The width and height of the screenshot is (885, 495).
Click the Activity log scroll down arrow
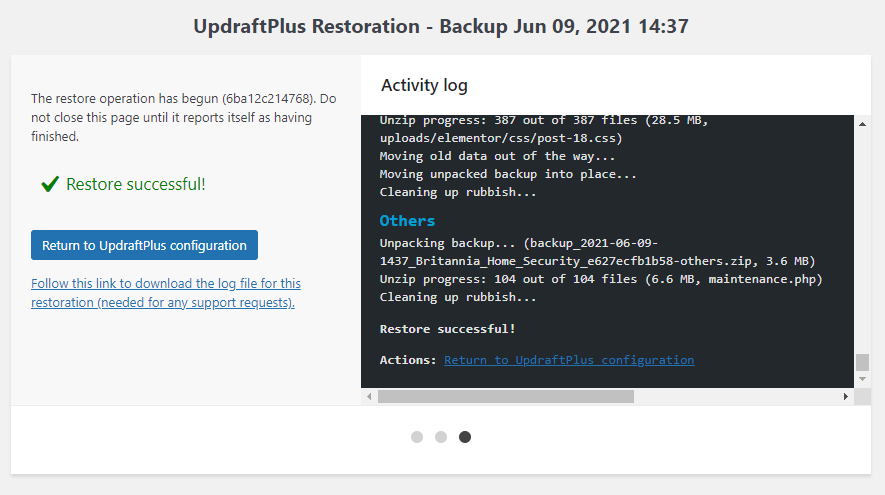pos(862,379)
